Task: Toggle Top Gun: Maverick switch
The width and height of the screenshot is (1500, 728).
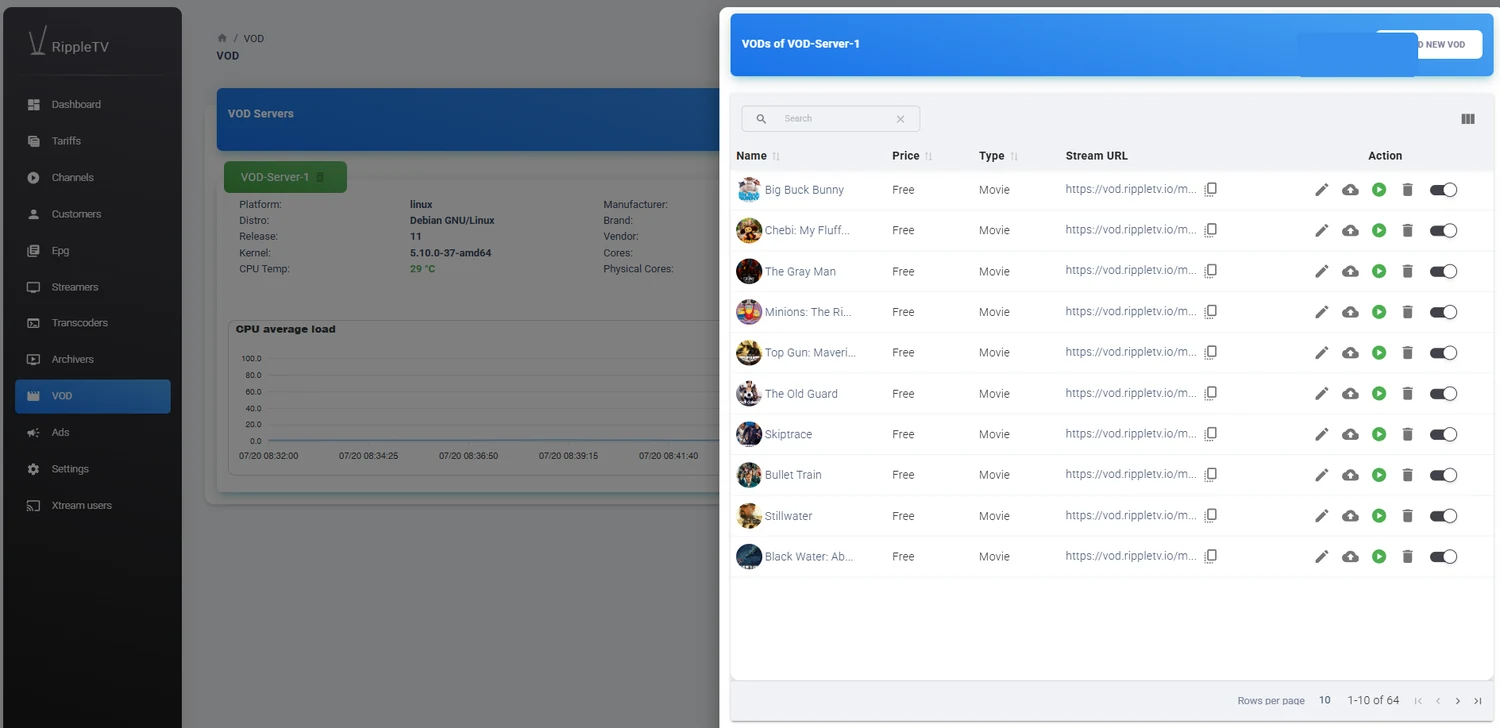Action: pyautogui.click(x=1443, y=353)
